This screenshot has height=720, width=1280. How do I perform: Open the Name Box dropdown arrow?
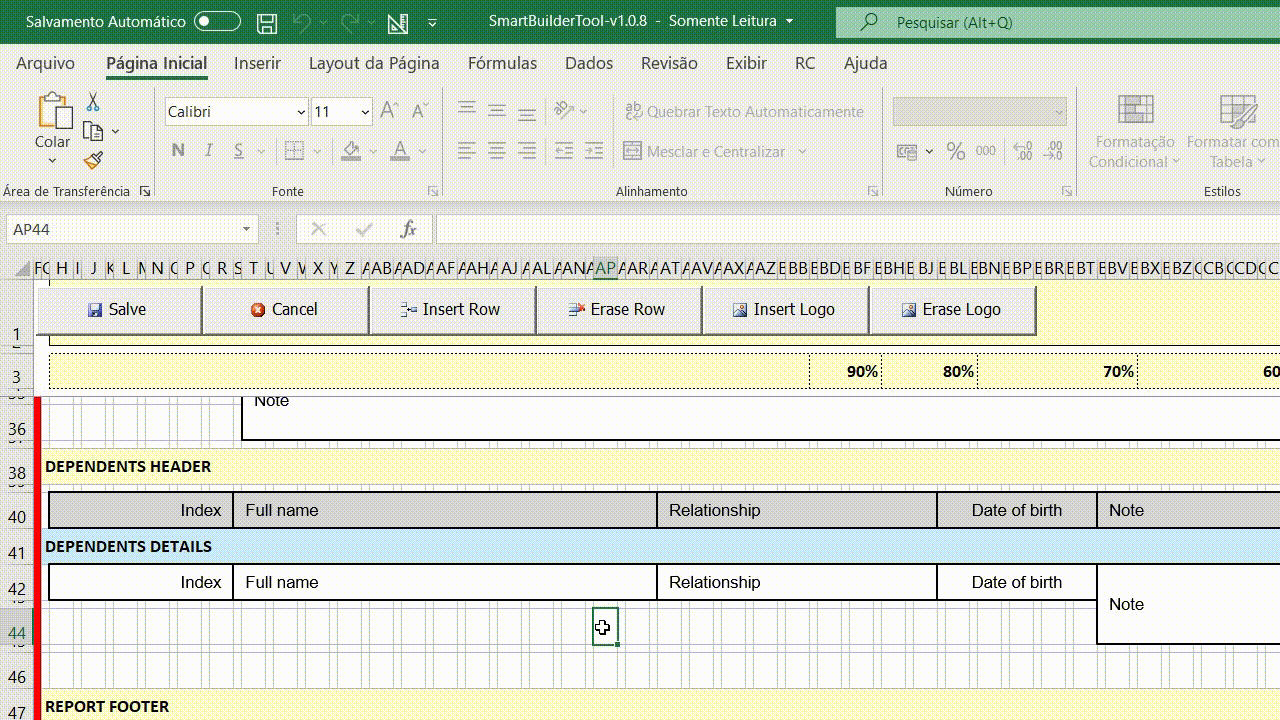click(x=246, y=229)
